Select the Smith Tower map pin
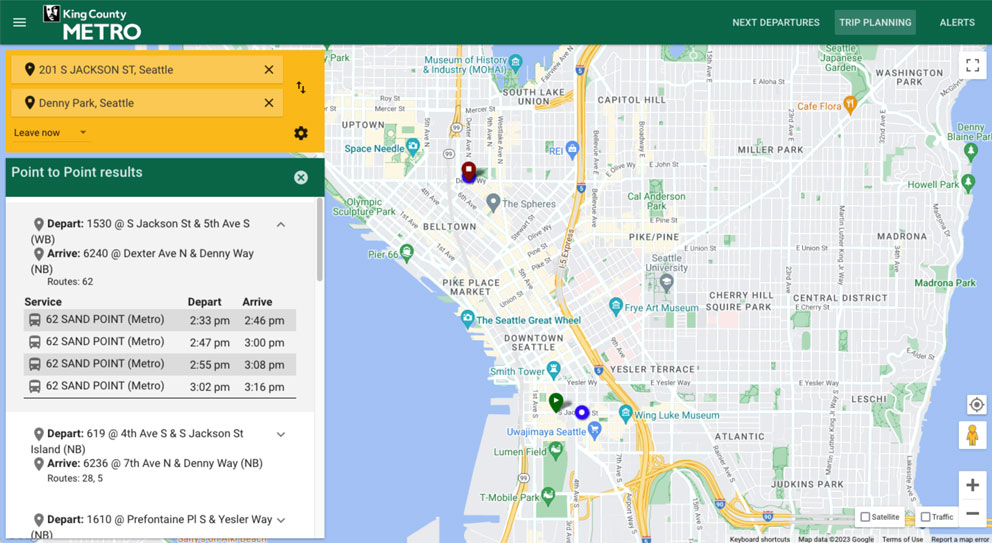992x543 pixels. [554, 370]
